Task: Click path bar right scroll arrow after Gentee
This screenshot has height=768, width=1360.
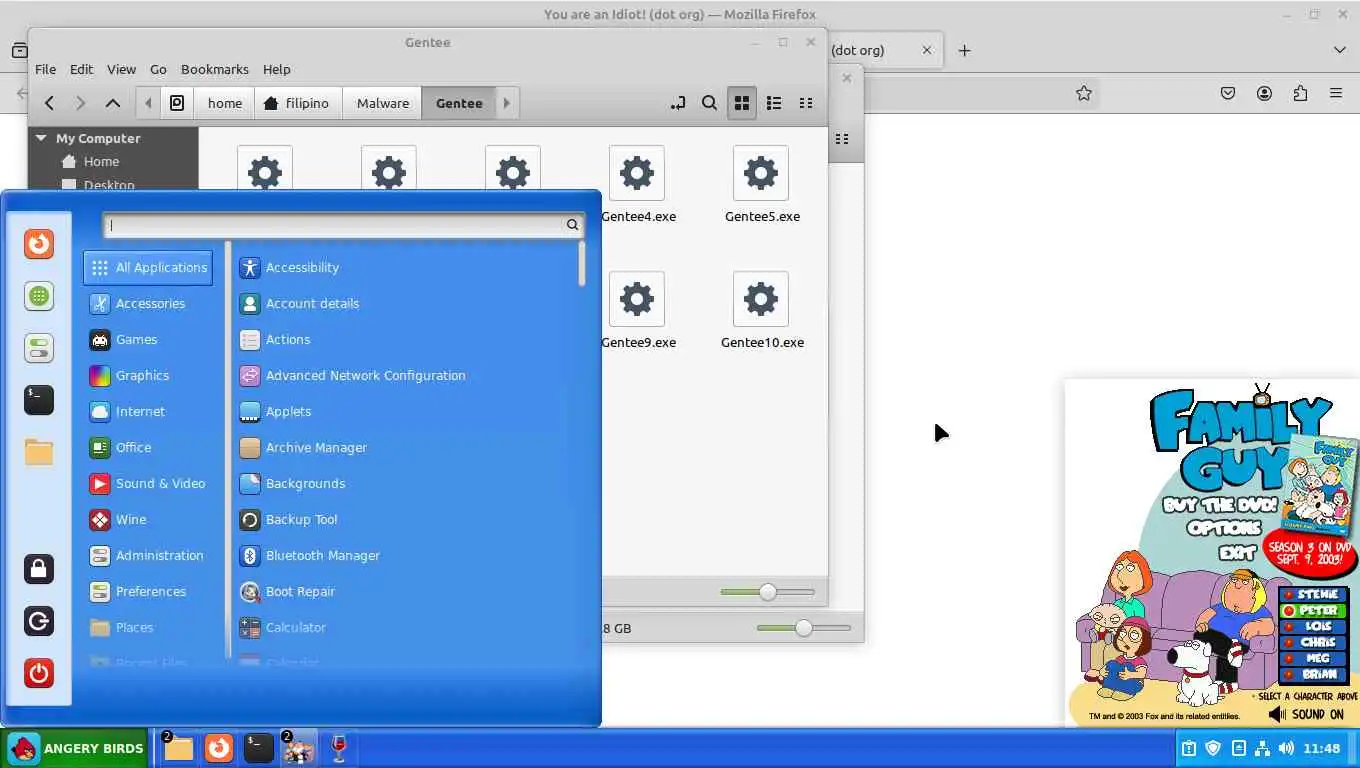Action: tap(507, 103)
